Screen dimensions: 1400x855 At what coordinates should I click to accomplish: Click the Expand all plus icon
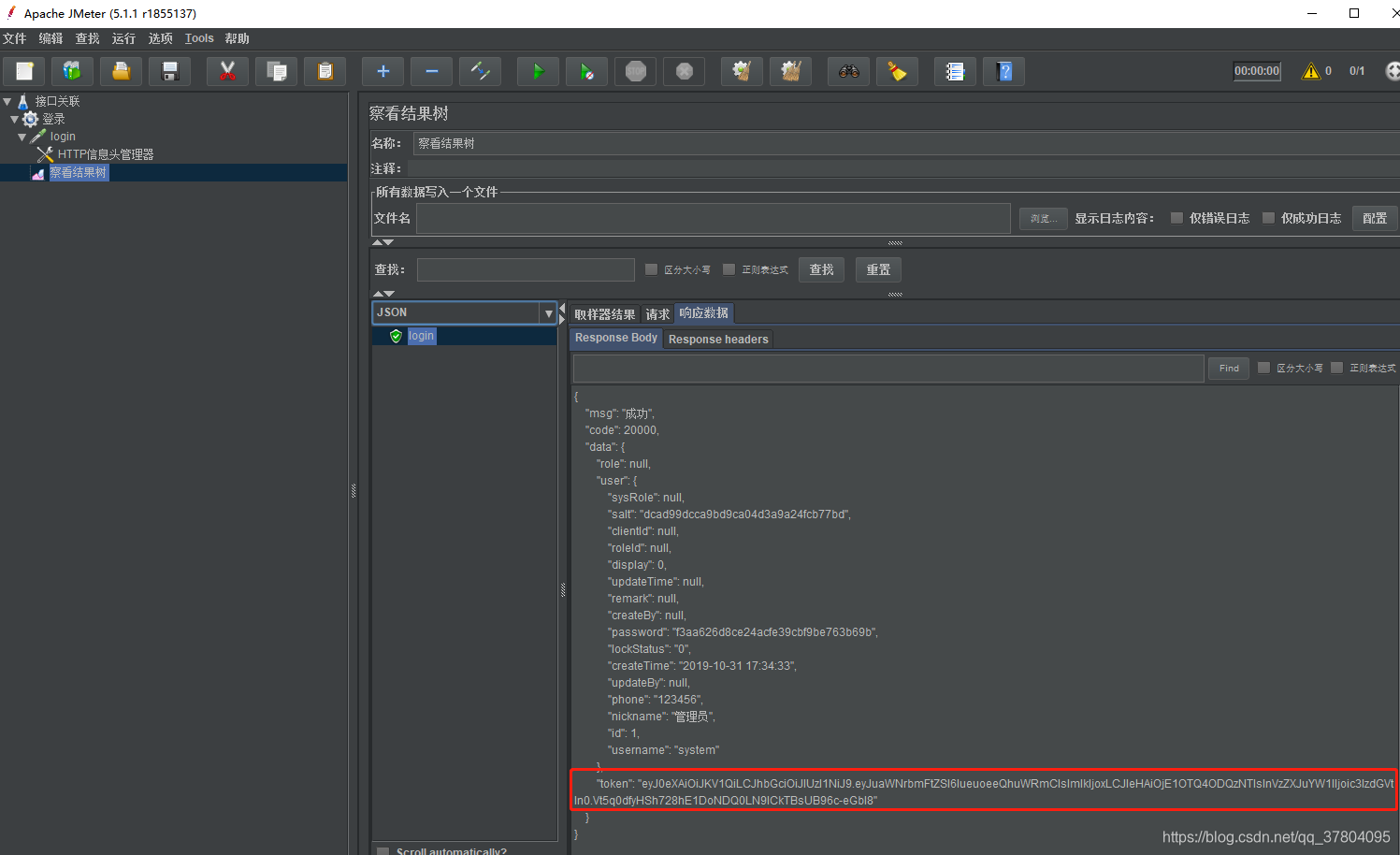382,71
